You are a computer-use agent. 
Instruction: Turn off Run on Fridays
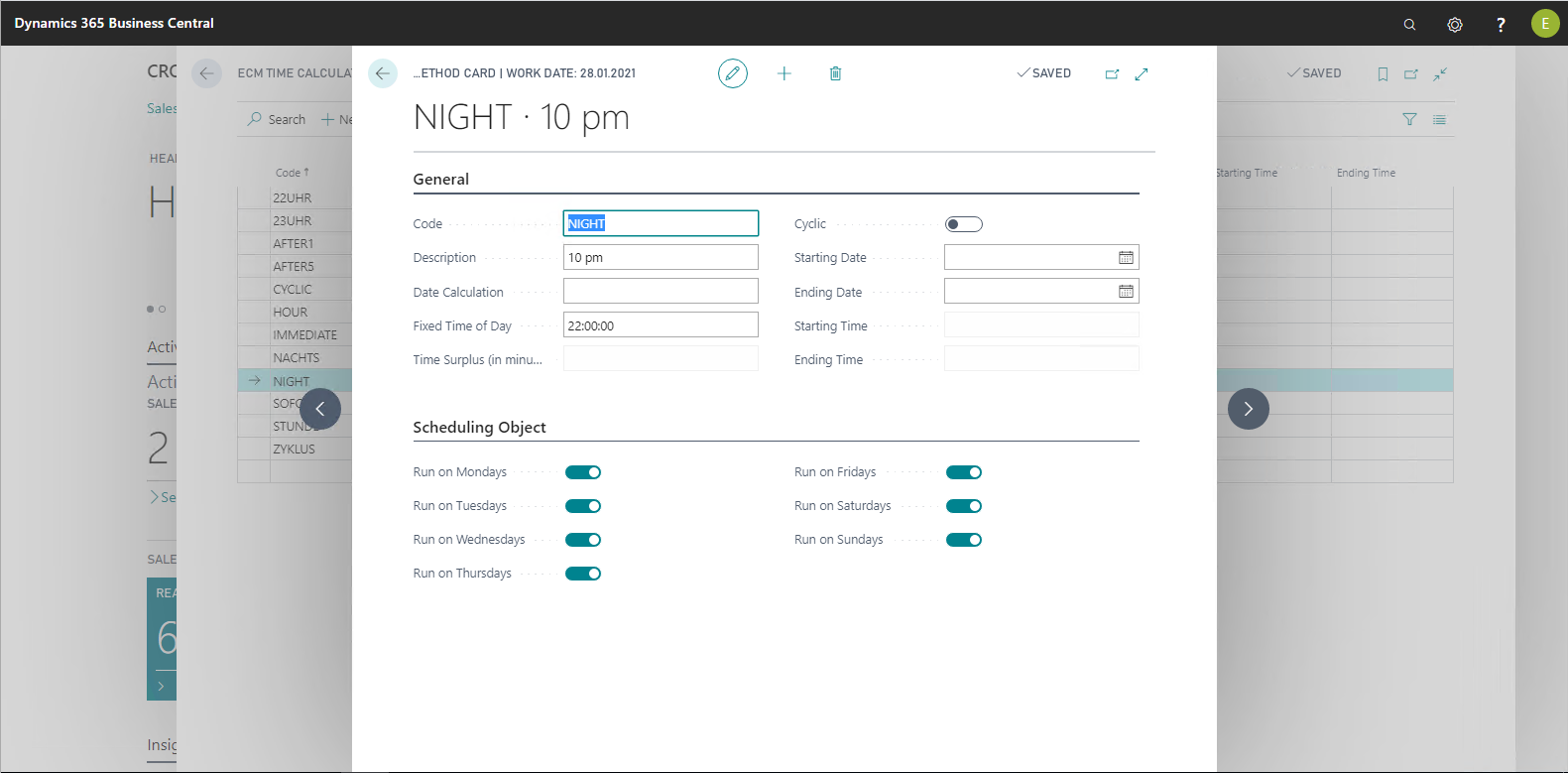coord(963,472)
